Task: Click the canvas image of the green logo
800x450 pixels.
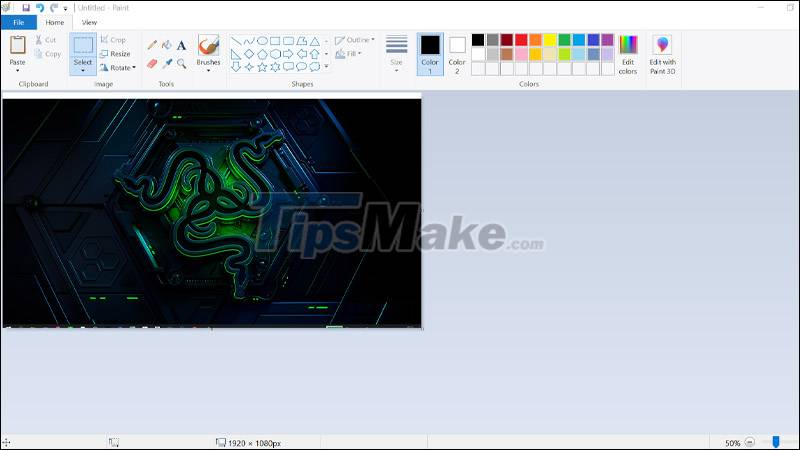Action: (212, 213)
